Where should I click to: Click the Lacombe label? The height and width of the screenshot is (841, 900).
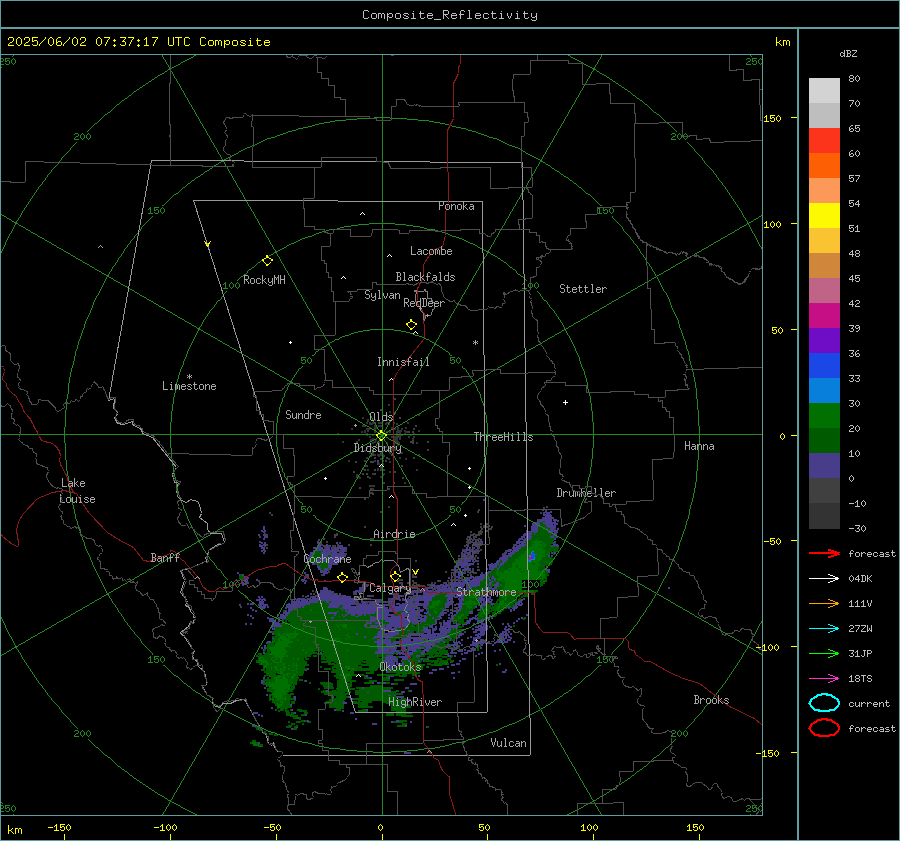pyautogui.click(x=431, y=251)
